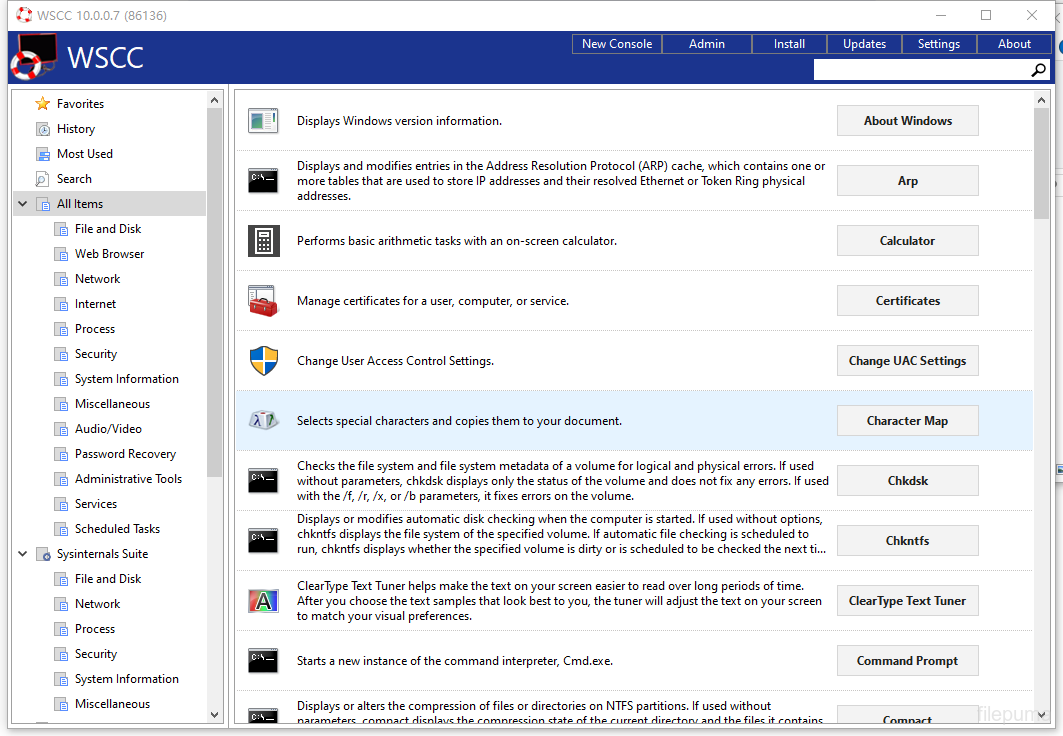Click the Calculator icon in the list

263,241
